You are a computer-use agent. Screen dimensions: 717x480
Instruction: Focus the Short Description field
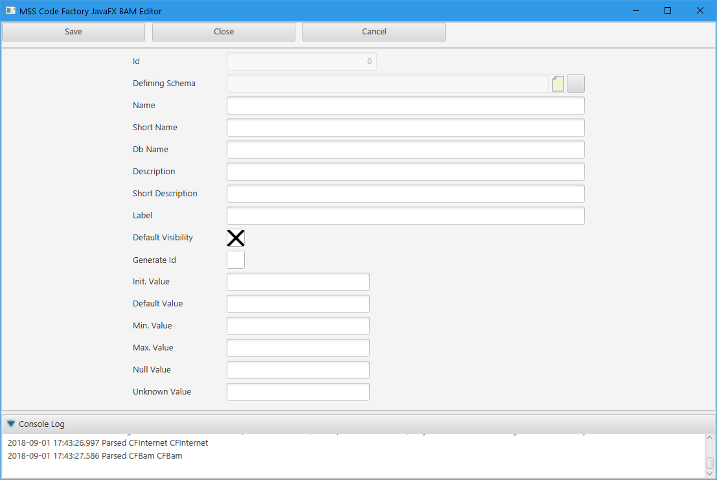[405, 194]
